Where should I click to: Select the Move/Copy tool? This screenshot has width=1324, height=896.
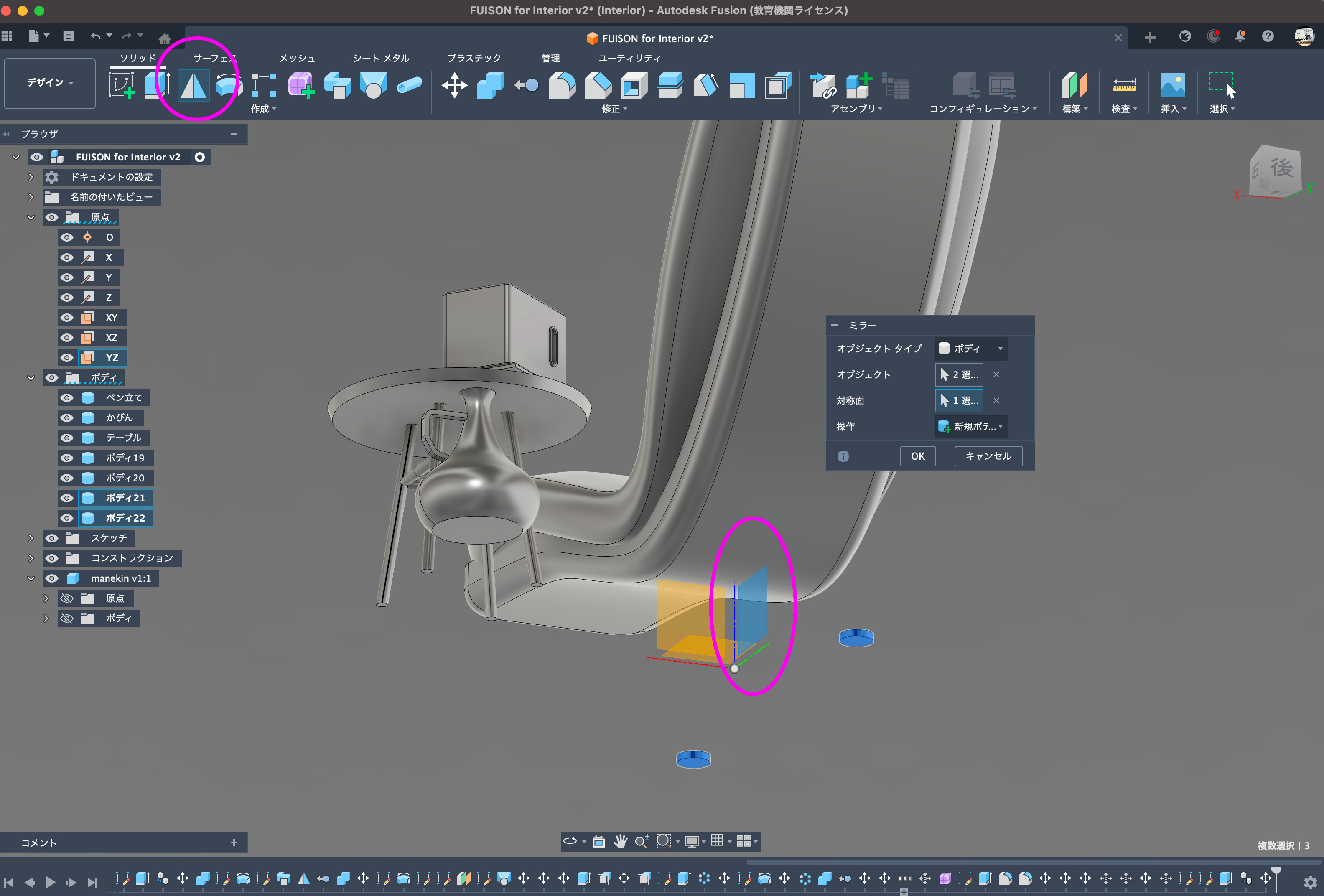coord(454,85)
